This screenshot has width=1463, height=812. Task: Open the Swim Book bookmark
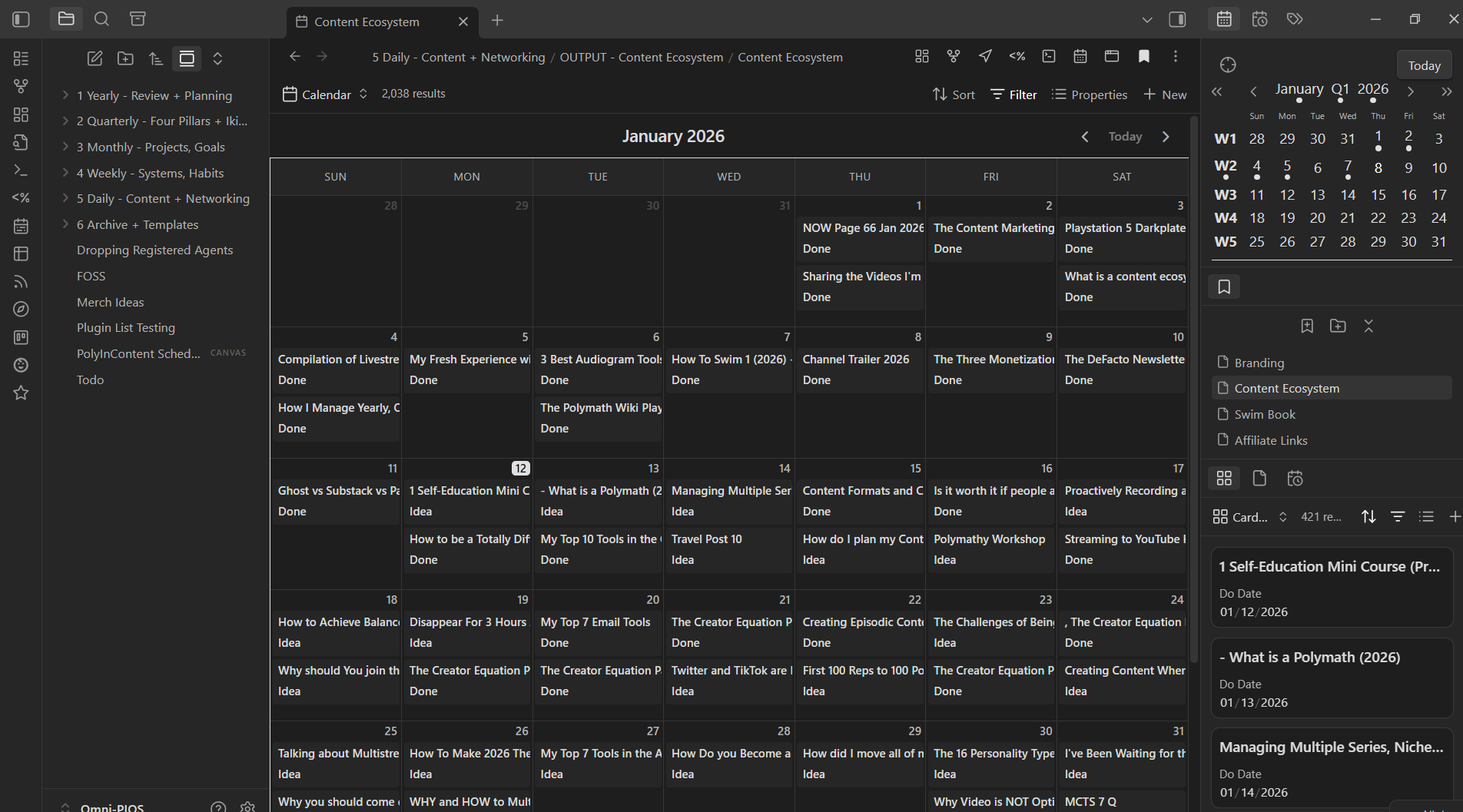[x=1264, y=414]
